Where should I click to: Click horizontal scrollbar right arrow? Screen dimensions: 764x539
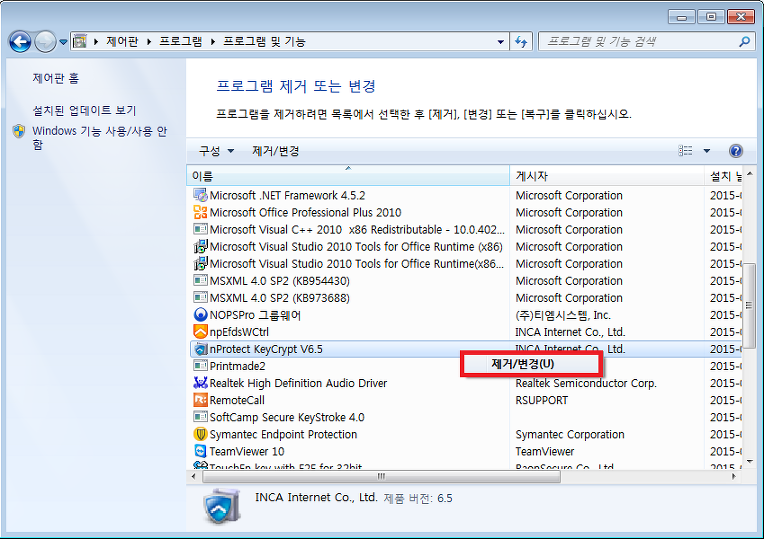734,476
